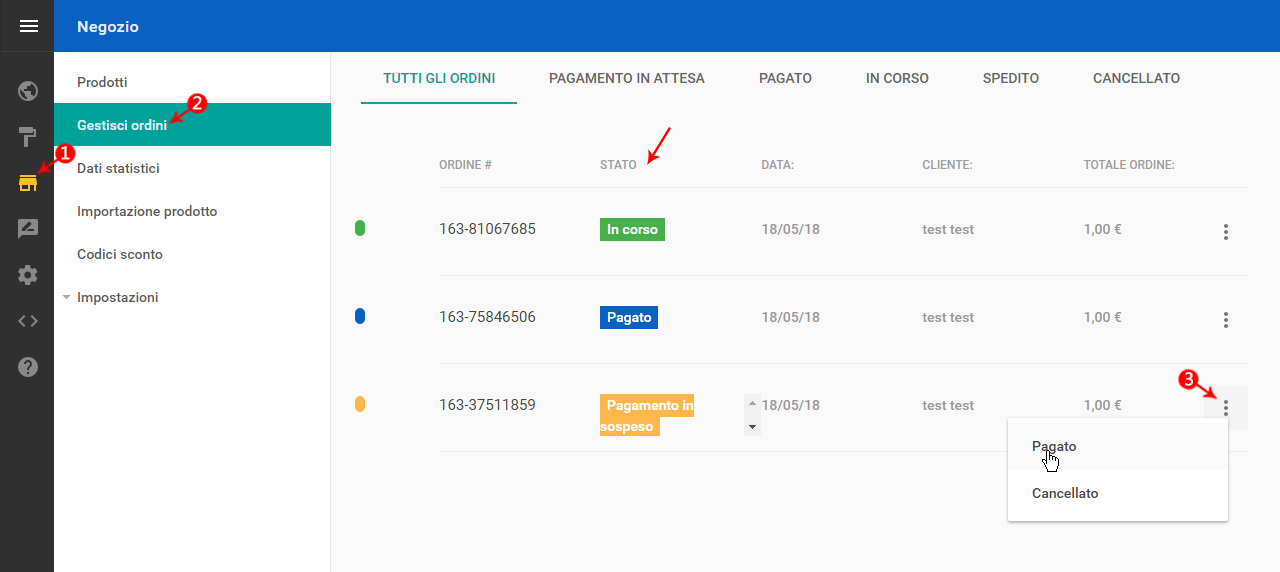Click date 18/05/18 of order 163-75846506
The height and width of the screenshot is (572, 1280).
coord(791,317)
